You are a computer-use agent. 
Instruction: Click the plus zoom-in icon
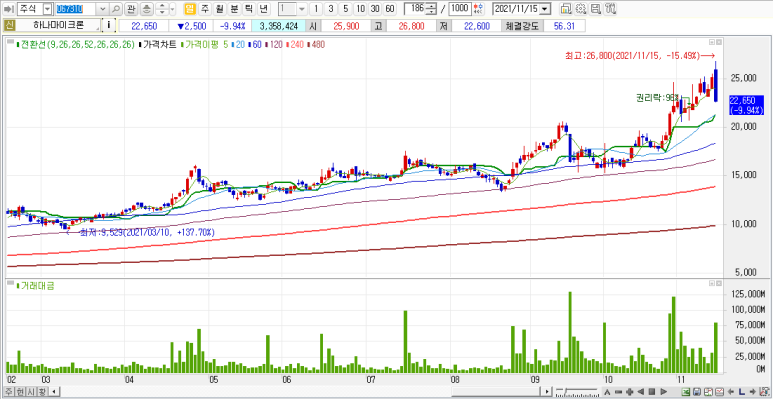click(x=630, y=392)
